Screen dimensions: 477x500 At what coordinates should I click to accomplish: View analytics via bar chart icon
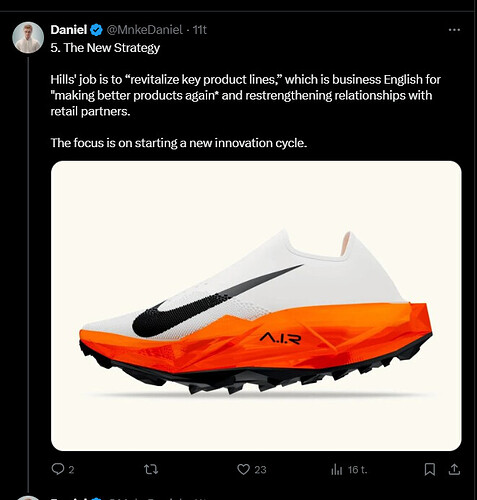(x=337, y=470)
